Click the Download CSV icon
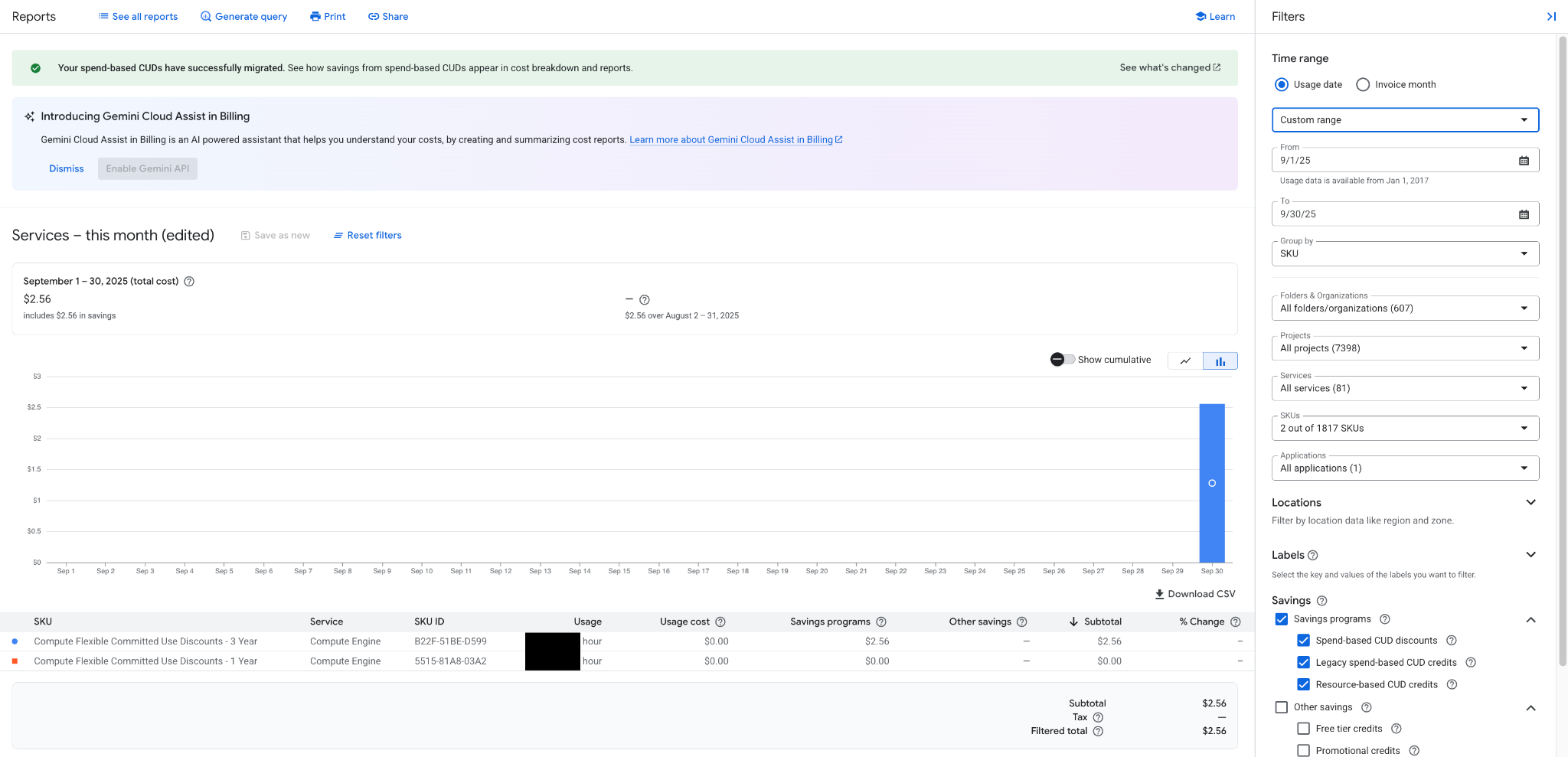Screen dimensions: 1568x757 1159,593
